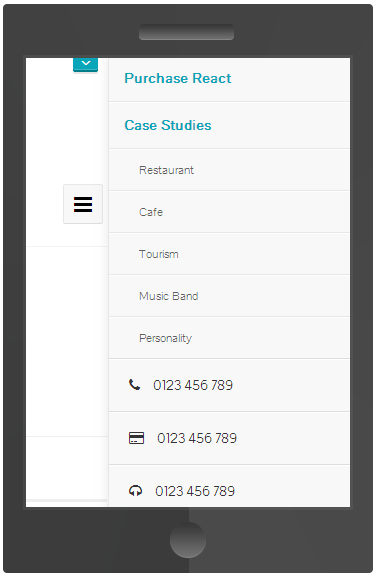Image resolution: width=378 pixels, height=578 pixels.
Task: Open the Purchase React link
Action: tap(178, 79)
